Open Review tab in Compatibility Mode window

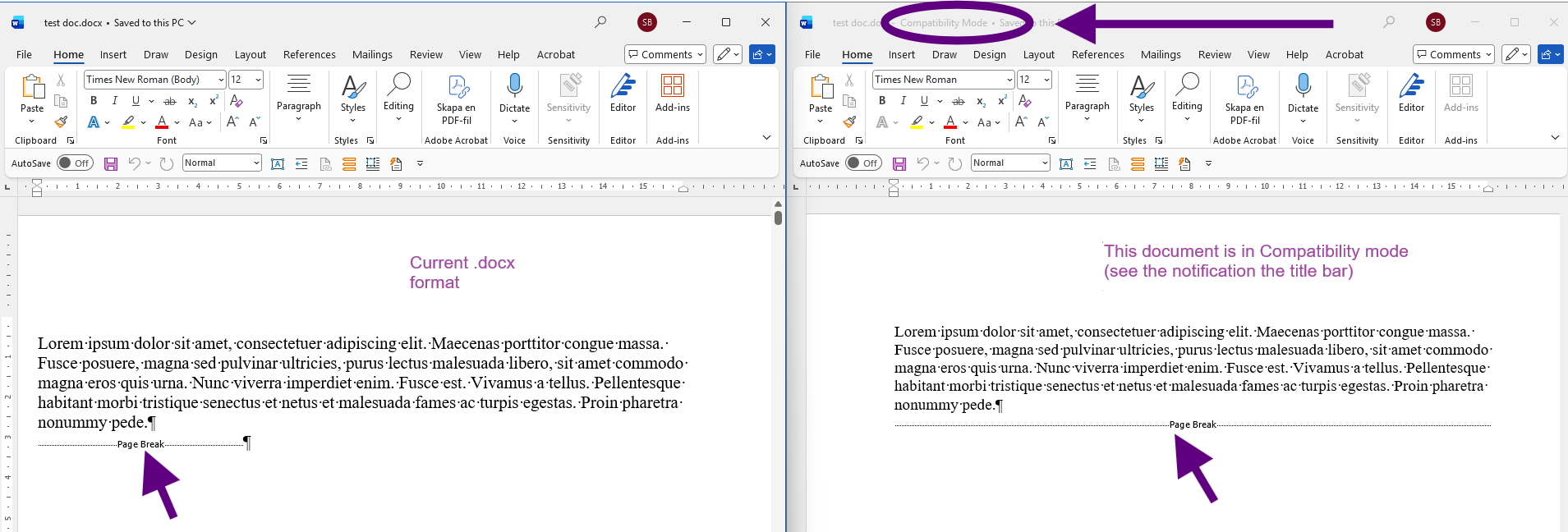[x=1215, y=54]
